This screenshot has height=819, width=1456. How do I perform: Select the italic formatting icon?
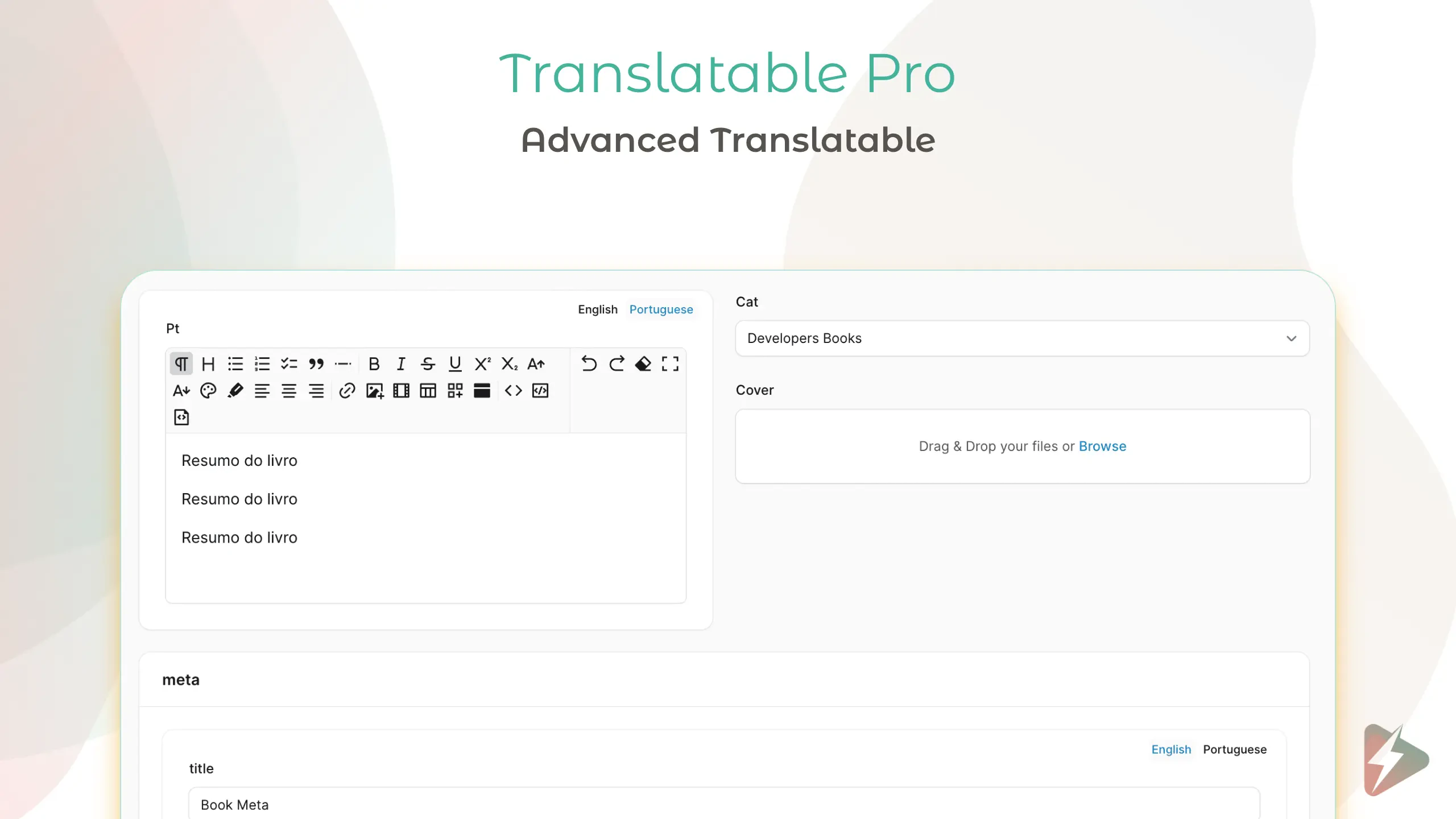(x=400, y=364)
